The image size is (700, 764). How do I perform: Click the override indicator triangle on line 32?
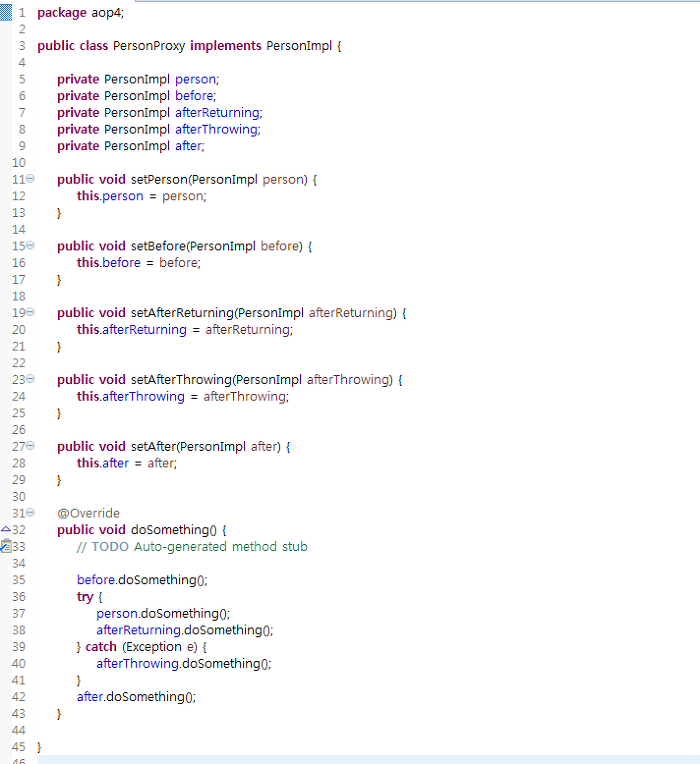pos(6,529)
